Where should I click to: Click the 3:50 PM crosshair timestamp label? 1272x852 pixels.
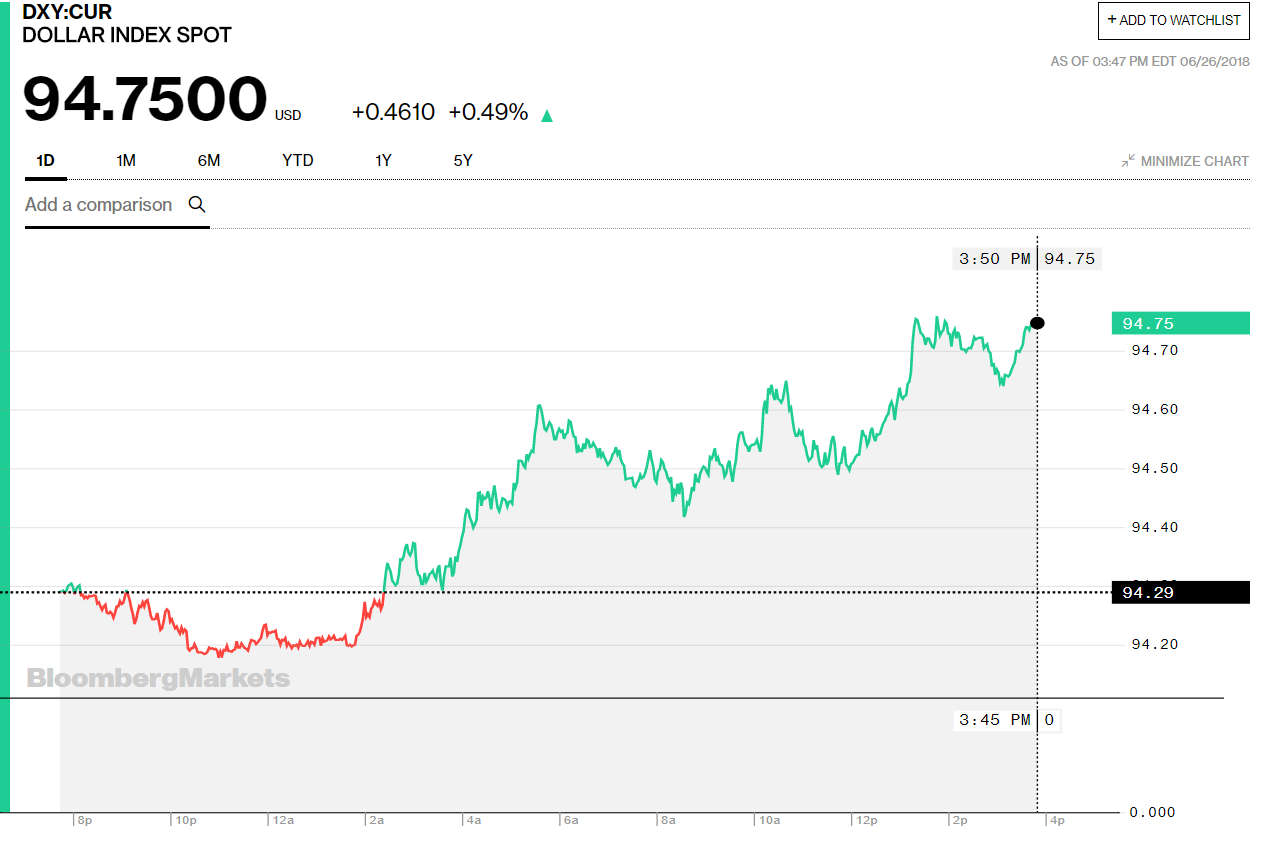click(993, 258)
